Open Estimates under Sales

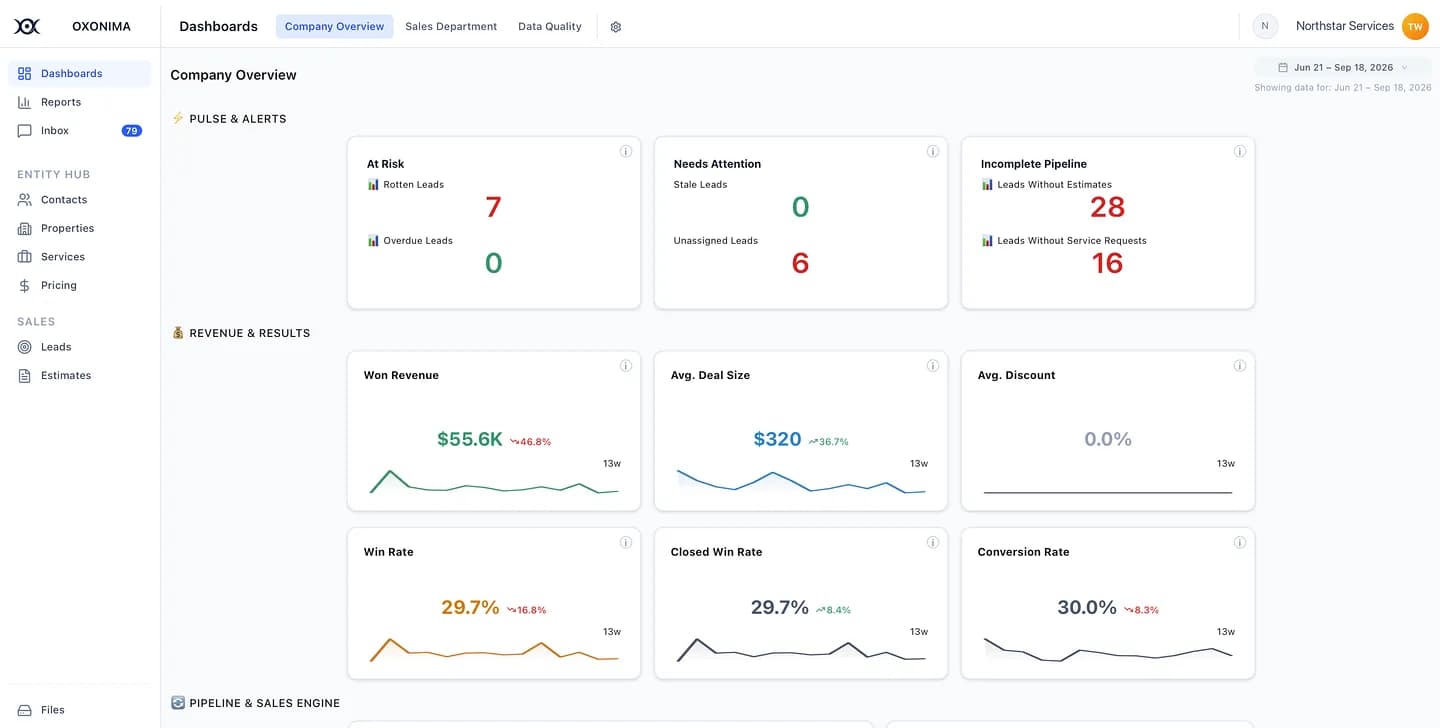(x=80, y=376)
